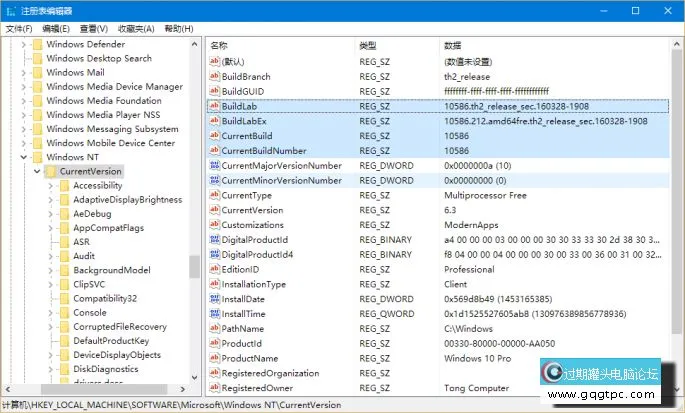
Task: Collapse the CurrentVersion tree node
Action: (37, 171)
